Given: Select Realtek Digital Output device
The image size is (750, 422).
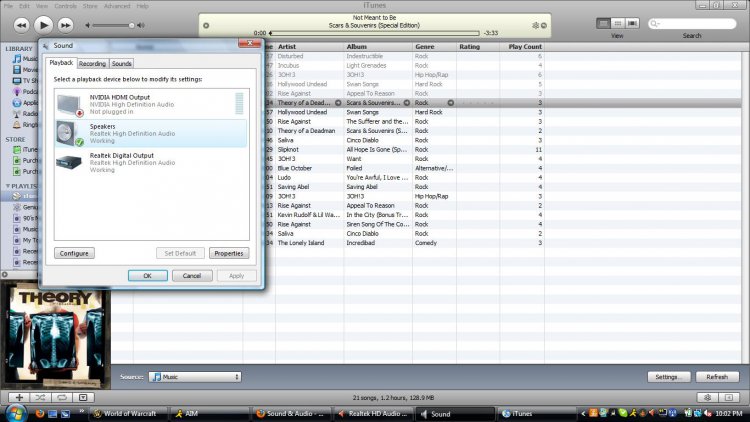Looking at the screenshot, I should coord(151,163).
